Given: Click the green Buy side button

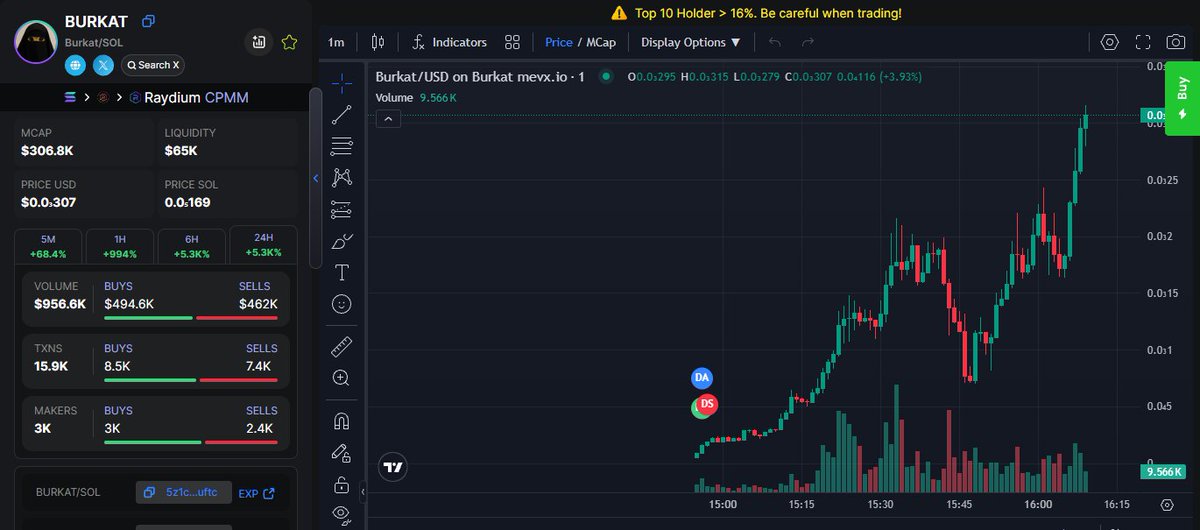Looking at the screenshot, I should pyautogui.click(x=1182, y=99).
